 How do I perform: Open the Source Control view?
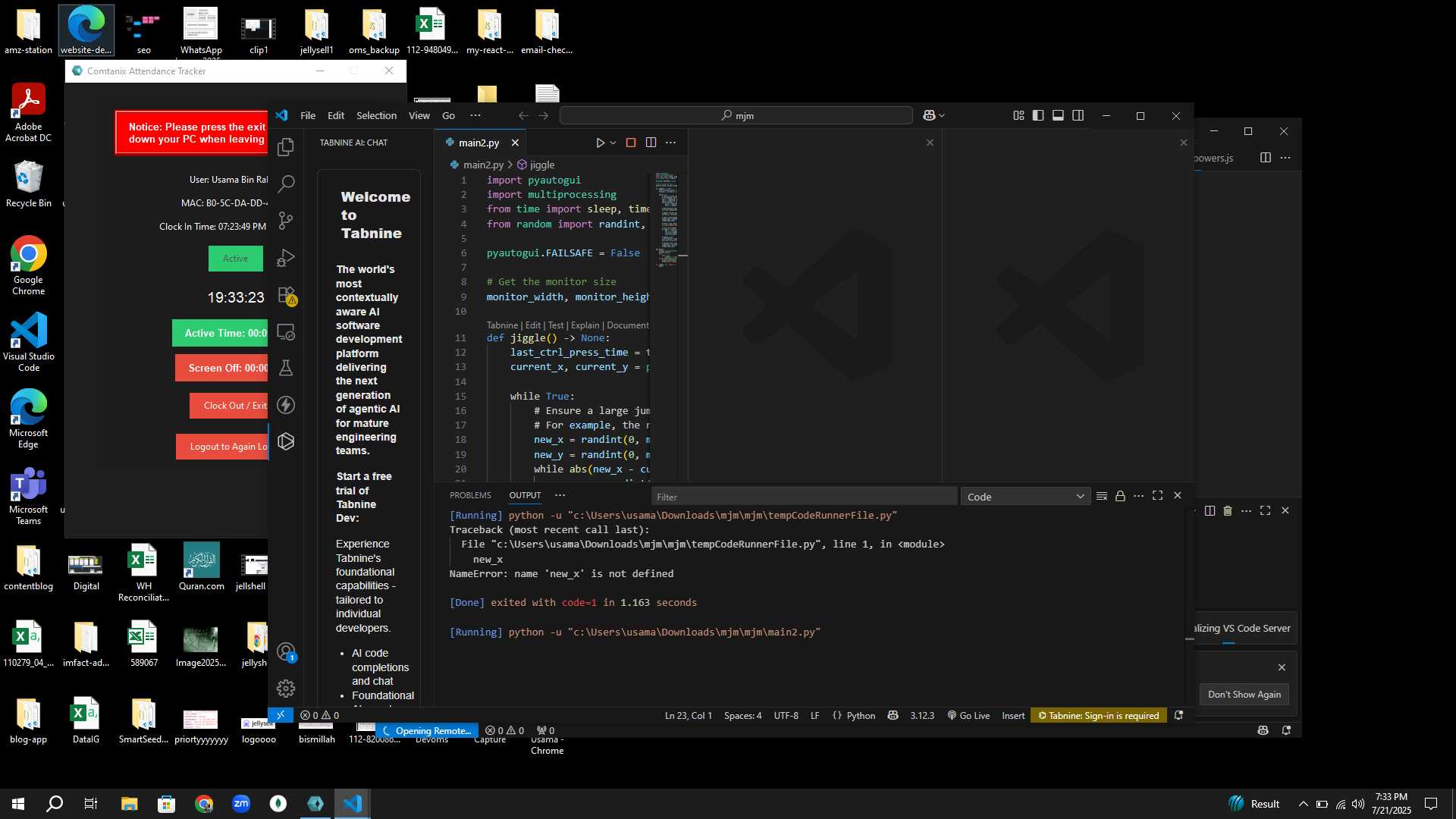286,221
